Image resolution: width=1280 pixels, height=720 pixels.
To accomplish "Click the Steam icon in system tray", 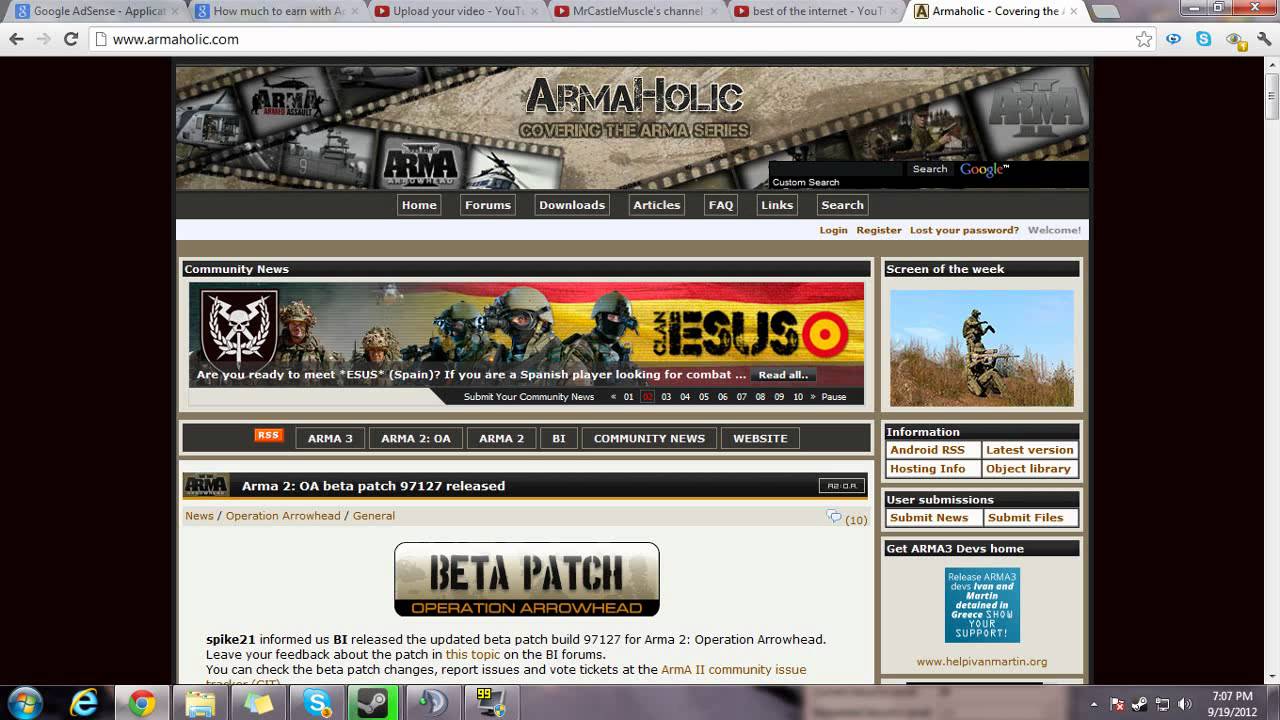I will point(1141,704).
